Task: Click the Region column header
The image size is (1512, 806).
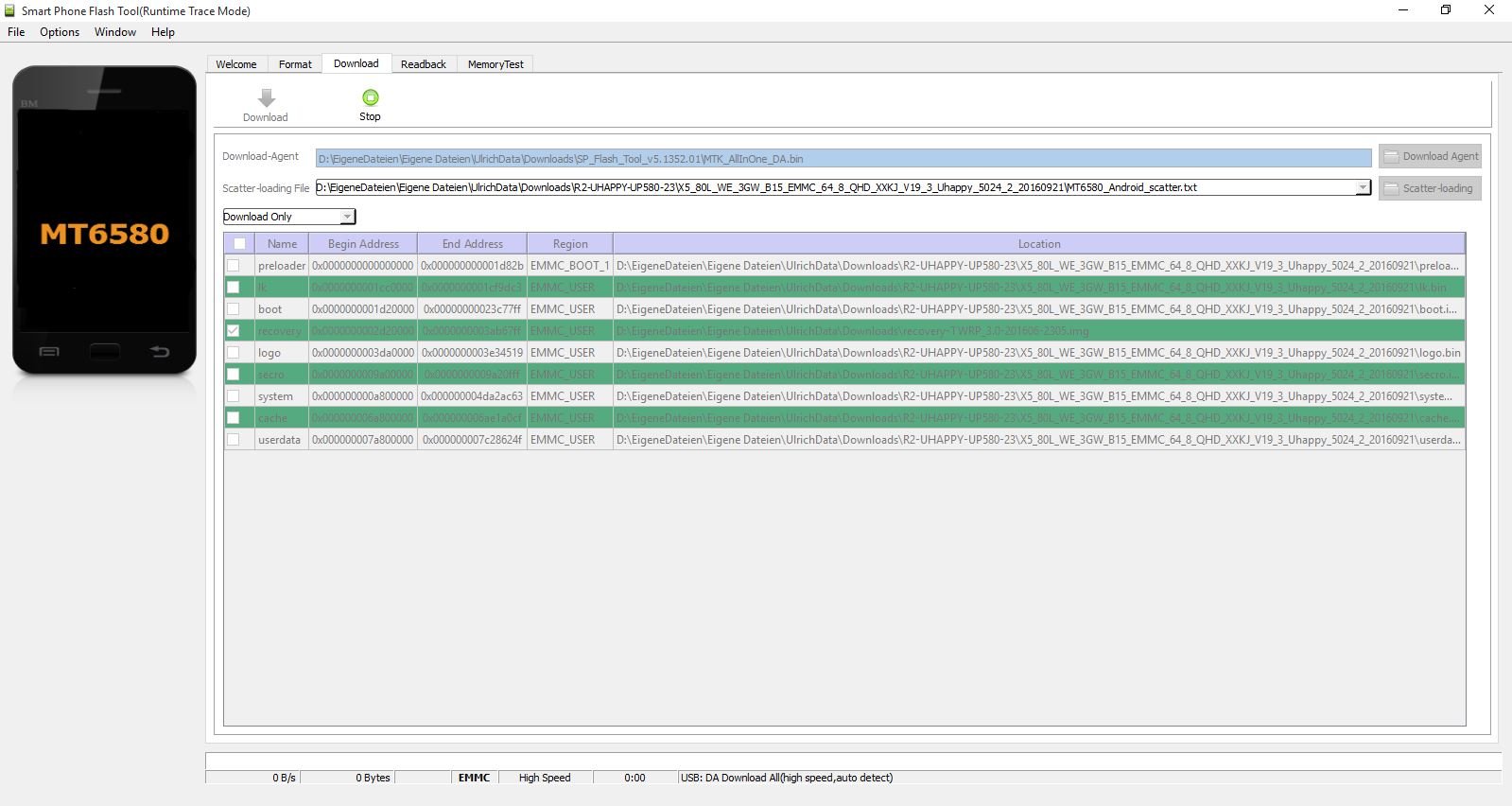Action: [x=570, y=244]
